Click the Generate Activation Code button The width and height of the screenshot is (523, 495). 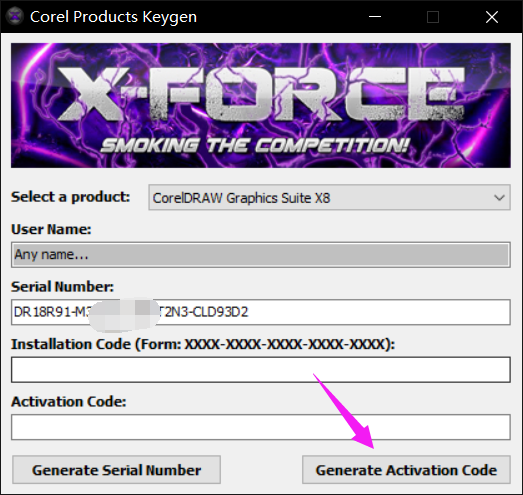pos(406,470)
